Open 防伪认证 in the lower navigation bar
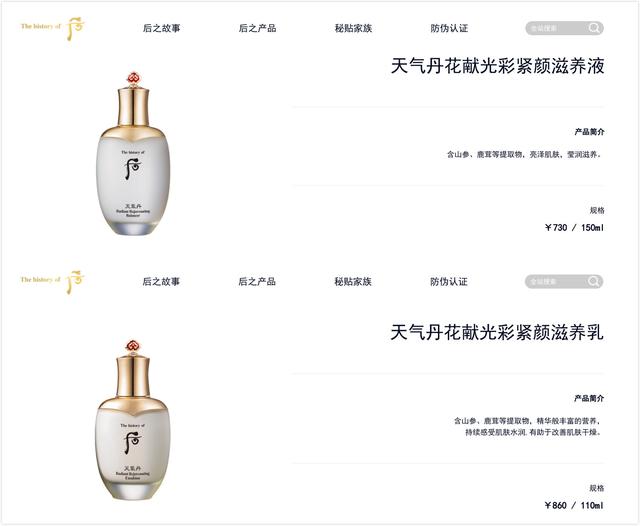The width and height of the screenshot is (640, 526). click(449, 282)
